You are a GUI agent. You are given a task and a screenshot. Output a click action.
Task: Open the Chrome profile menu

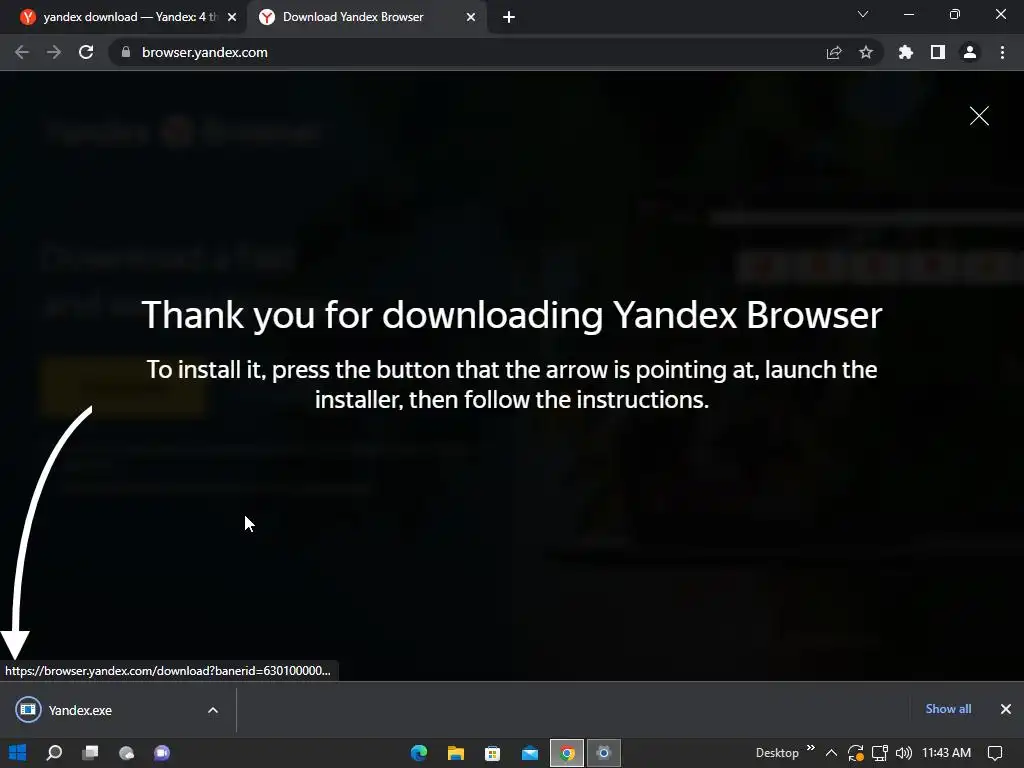tap(970, 52)
